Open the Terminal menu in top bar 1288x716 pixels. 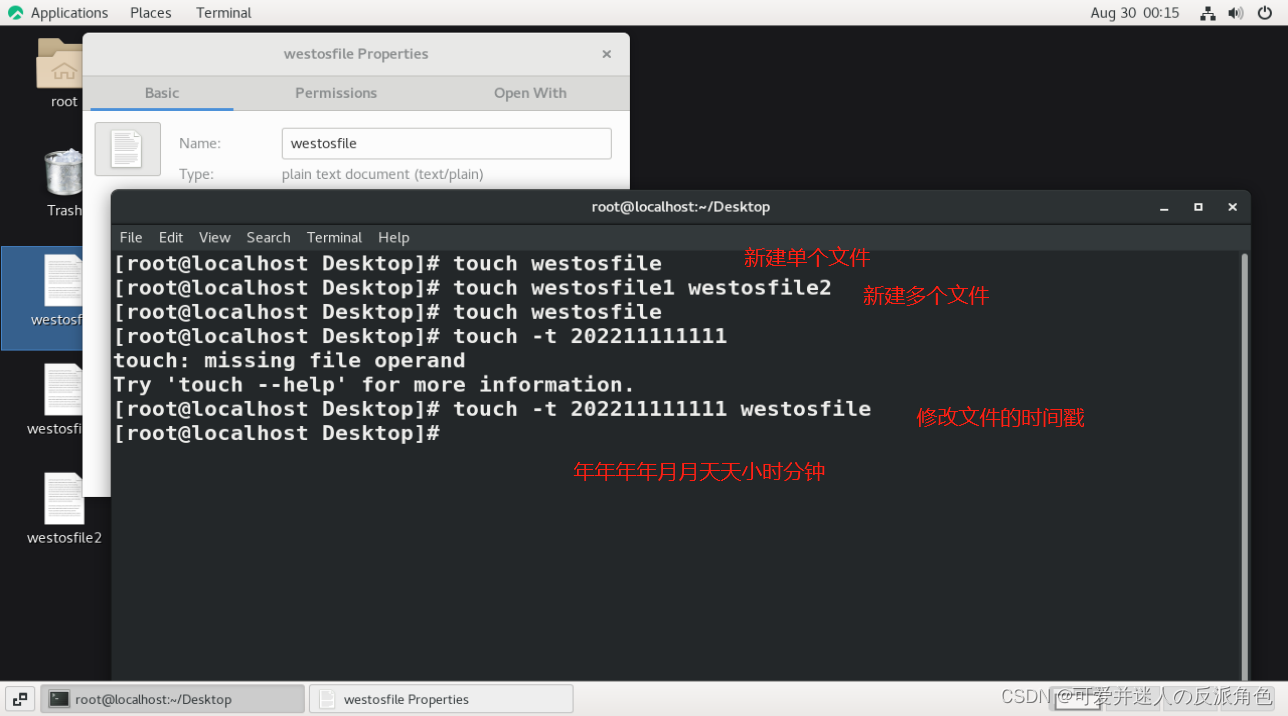pyautogui.click(x=223, y=13)
